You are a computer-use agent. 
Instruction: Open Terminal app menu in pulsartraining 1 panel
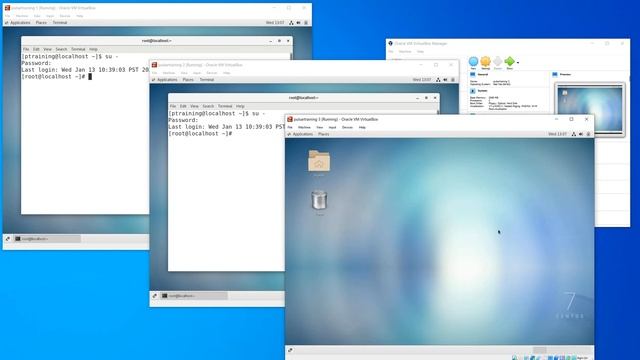60,22
